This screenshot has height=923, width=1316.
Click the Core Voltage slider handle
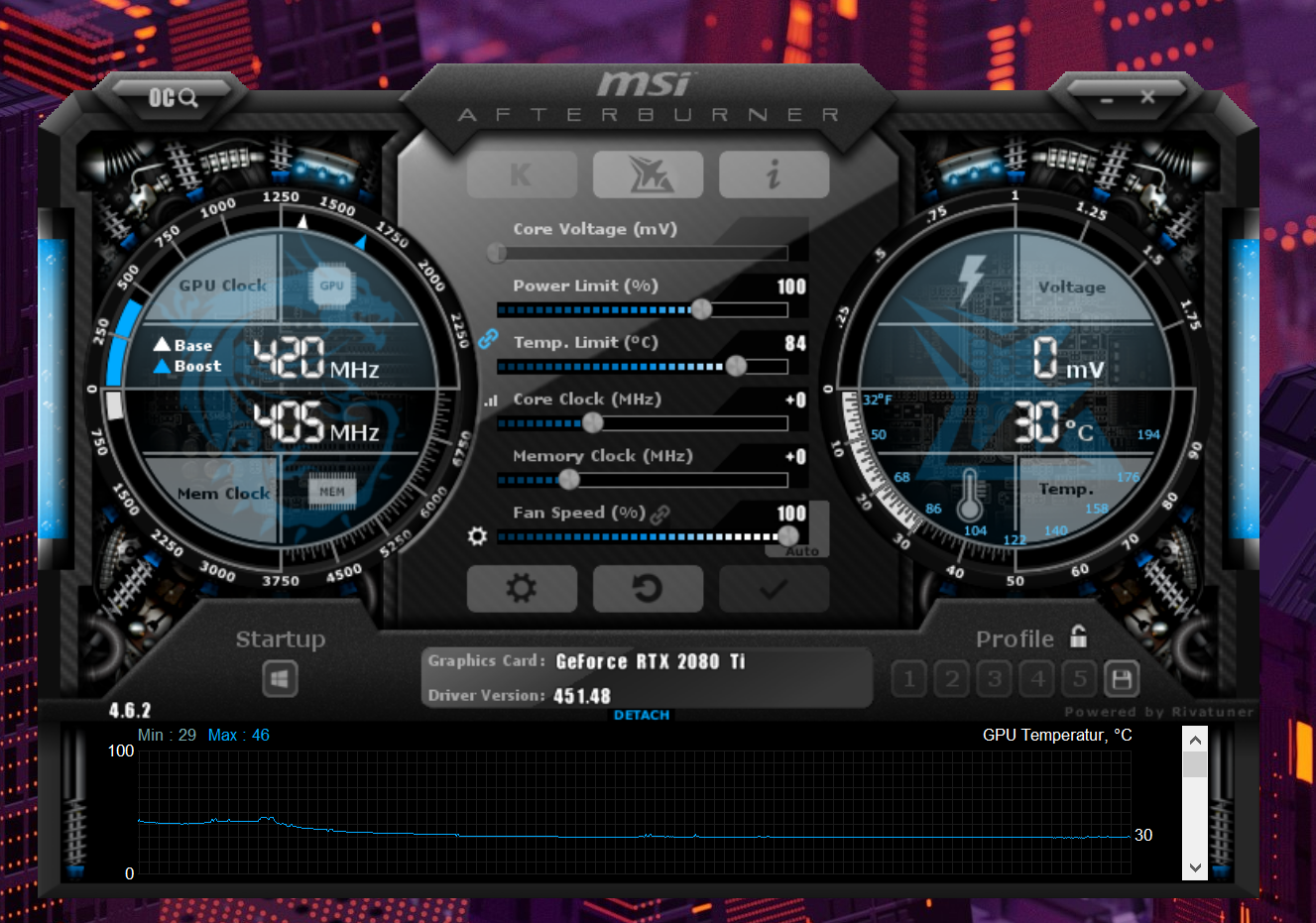tap(497, 253)
